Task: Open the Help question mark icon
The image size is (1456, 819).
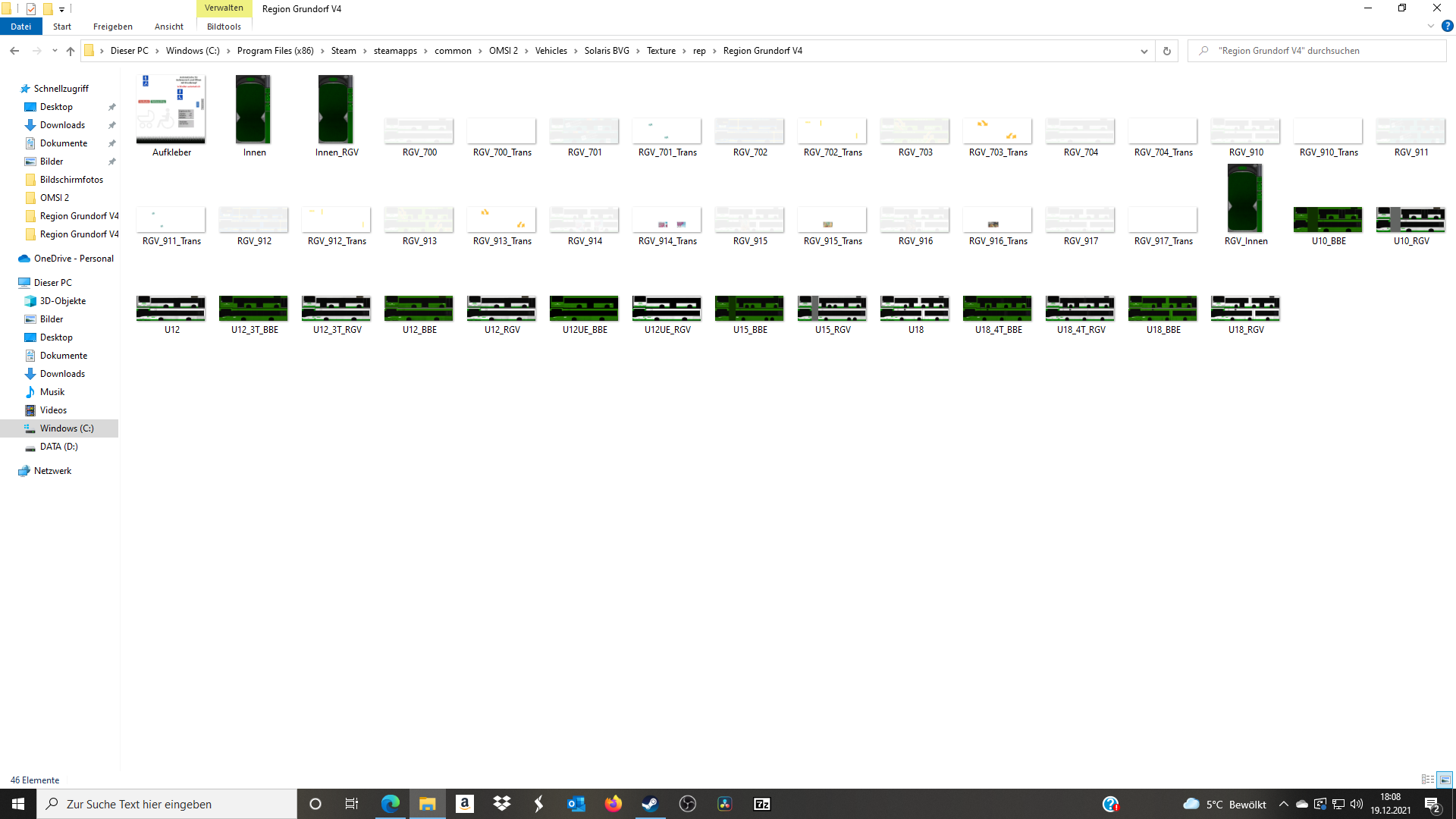Action: pos(1447,26)
